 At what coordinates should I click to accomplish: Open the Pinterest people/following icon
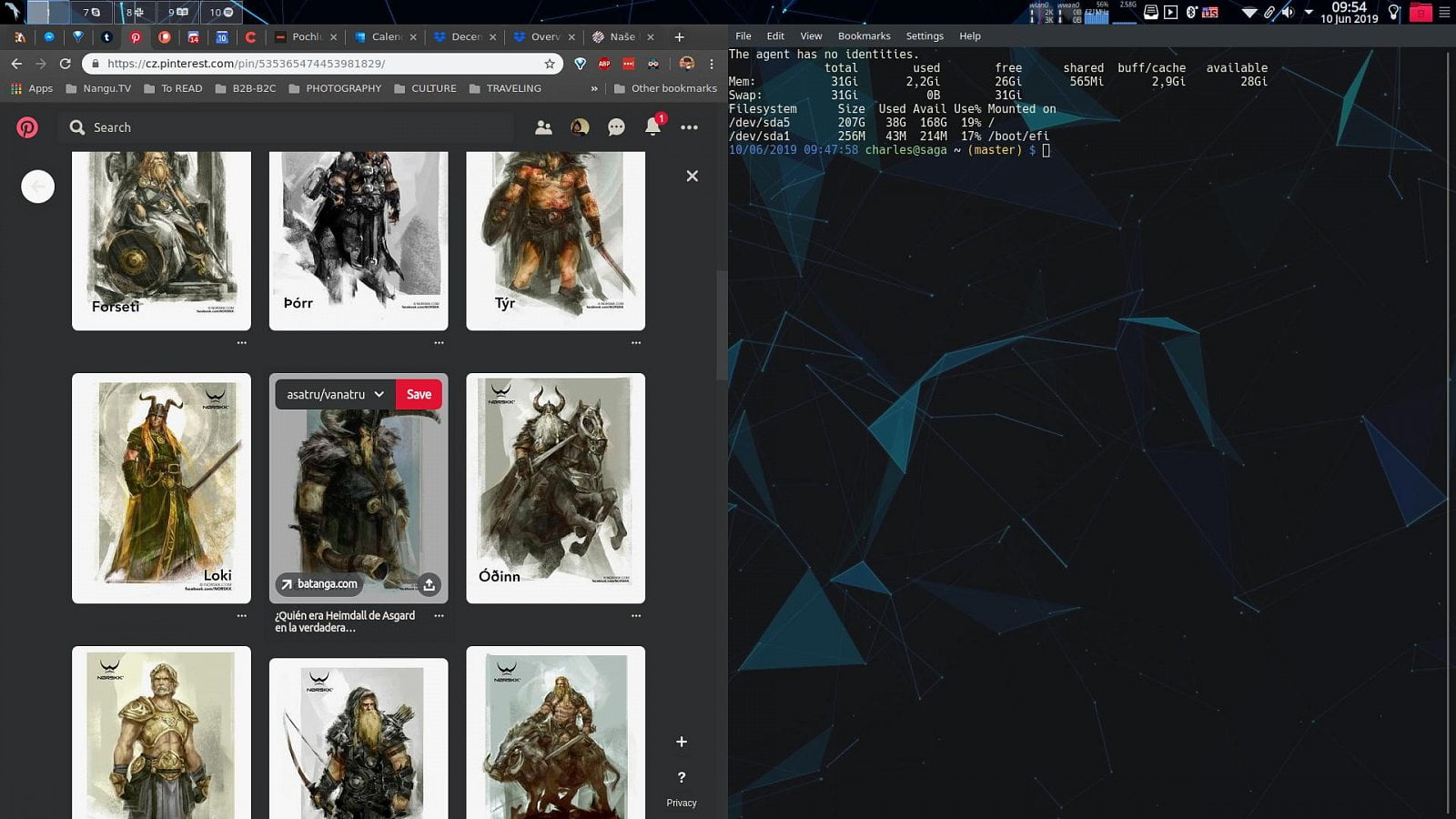(543, 127)
